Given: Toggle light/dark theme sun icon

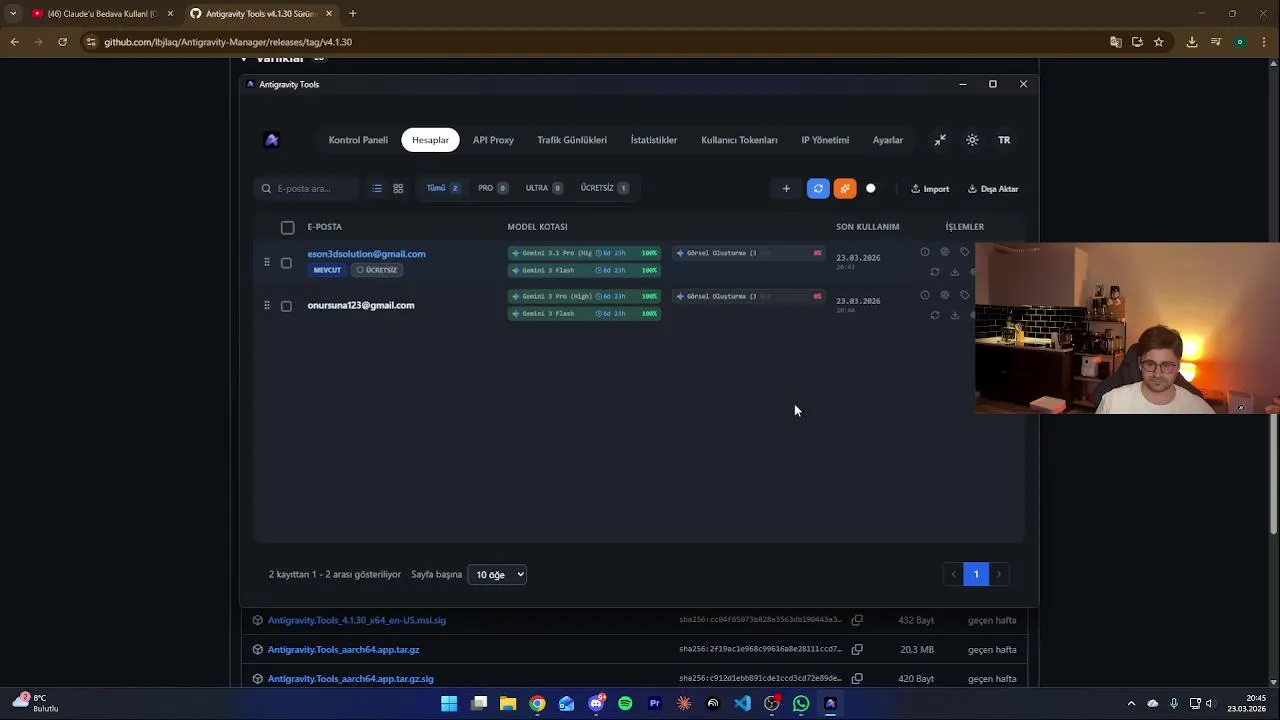Looking at the screenshot, I should [972, 140].
